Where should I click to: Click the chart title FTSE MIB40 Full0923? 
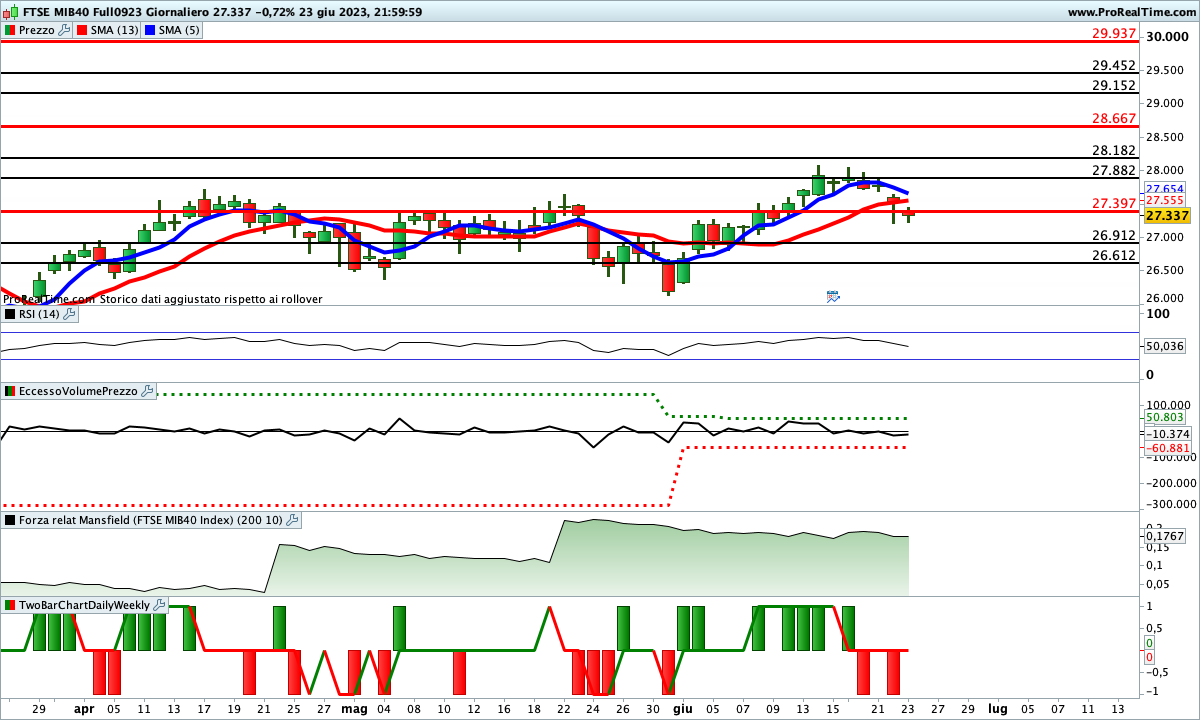81,12
